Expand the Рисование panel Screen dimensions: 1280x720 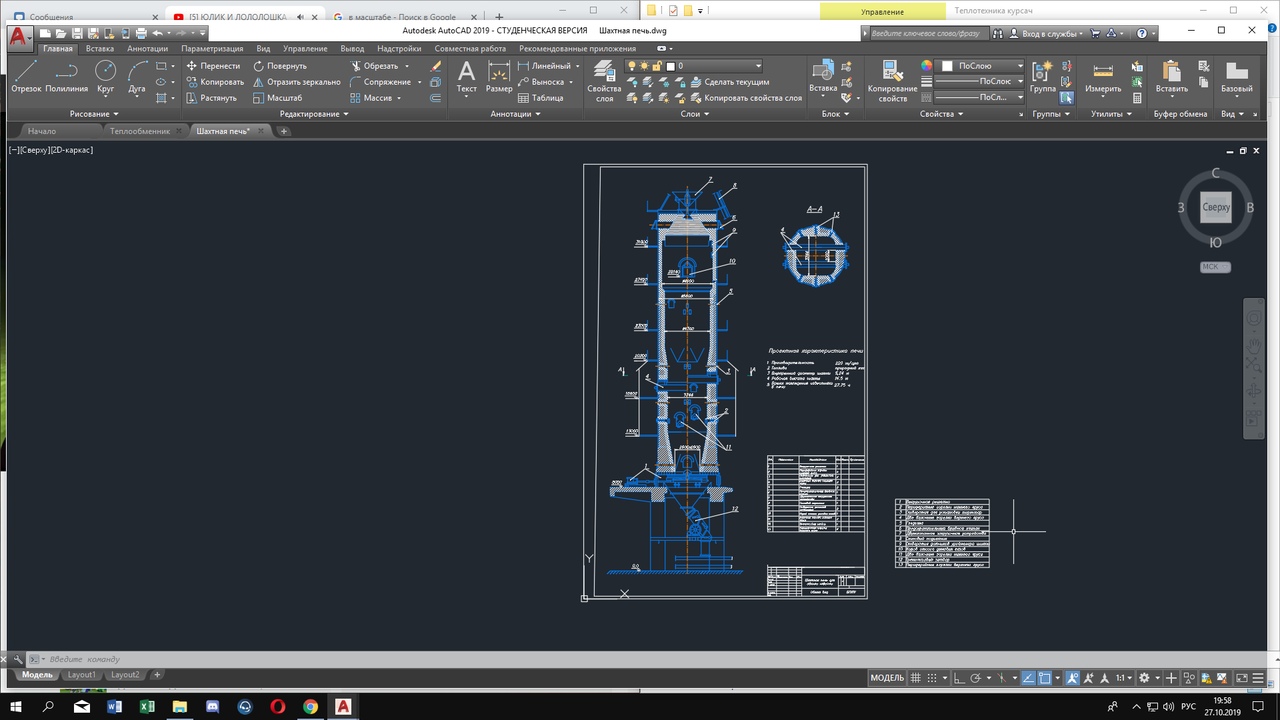(94, 114)
